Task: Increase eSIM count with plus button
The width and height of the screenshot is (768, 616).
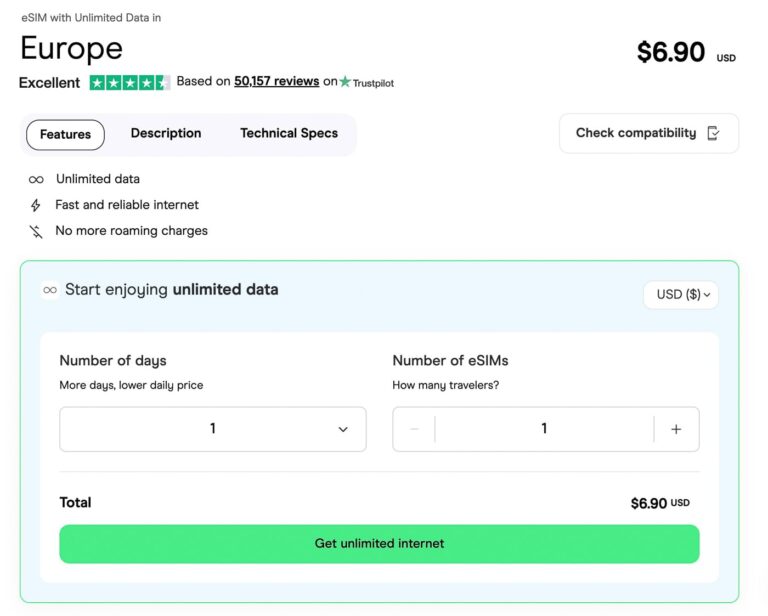Action: tap(676, 429)
